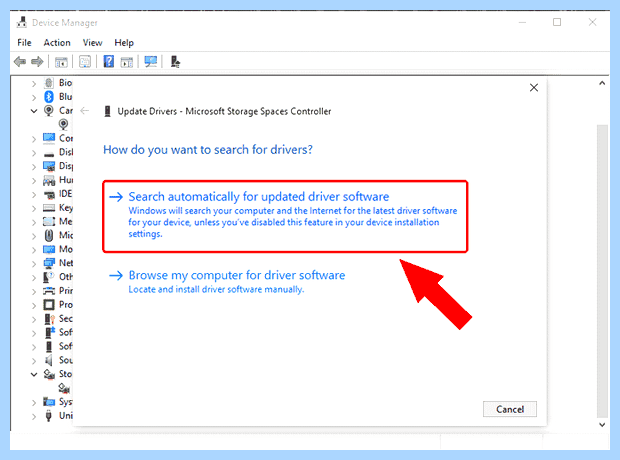Click Show/Hide action pane toolbar icon

click(127, 62)
